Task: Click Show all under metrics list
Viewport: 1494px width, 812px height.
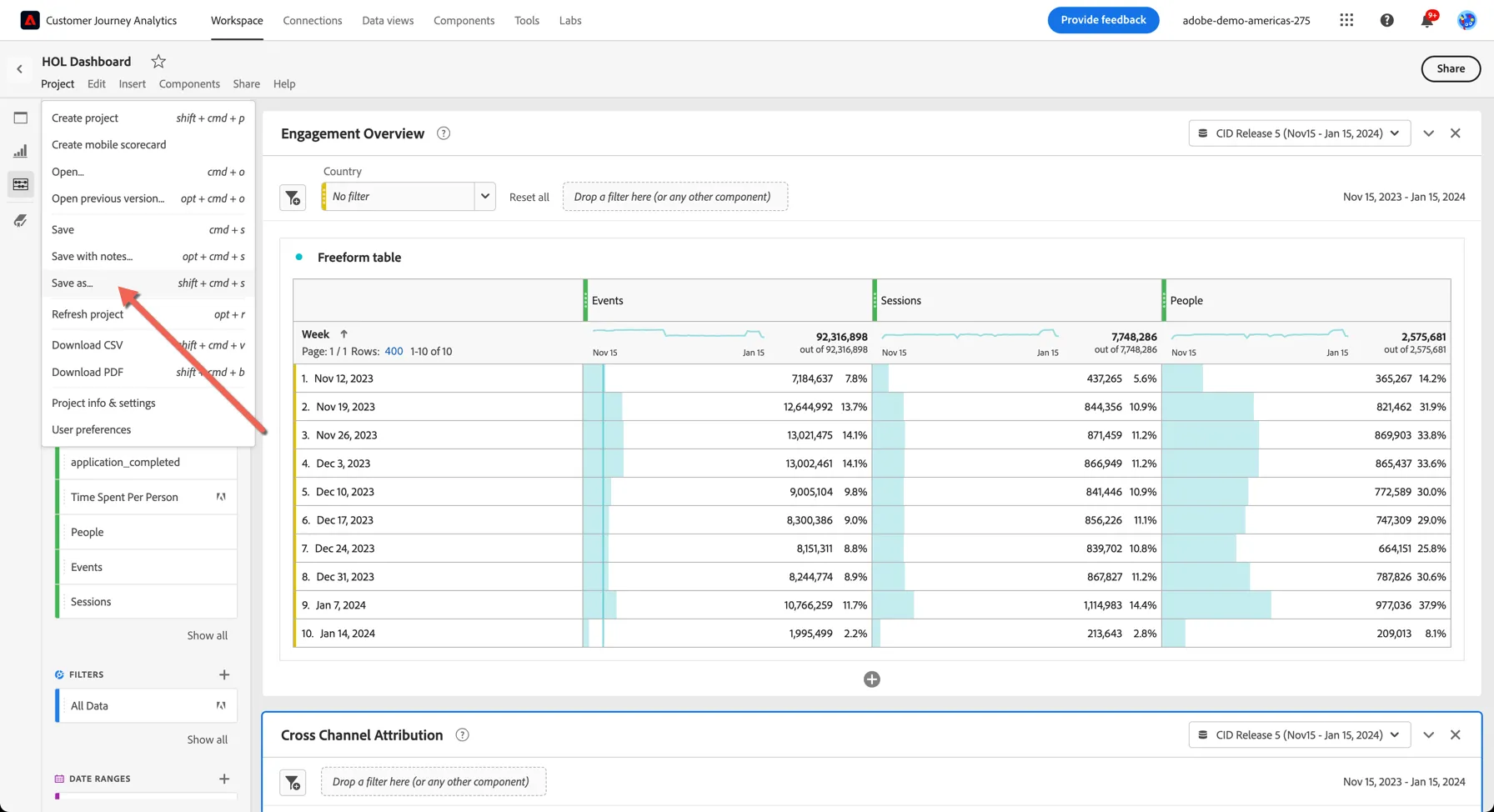Action: coord(207,636)
